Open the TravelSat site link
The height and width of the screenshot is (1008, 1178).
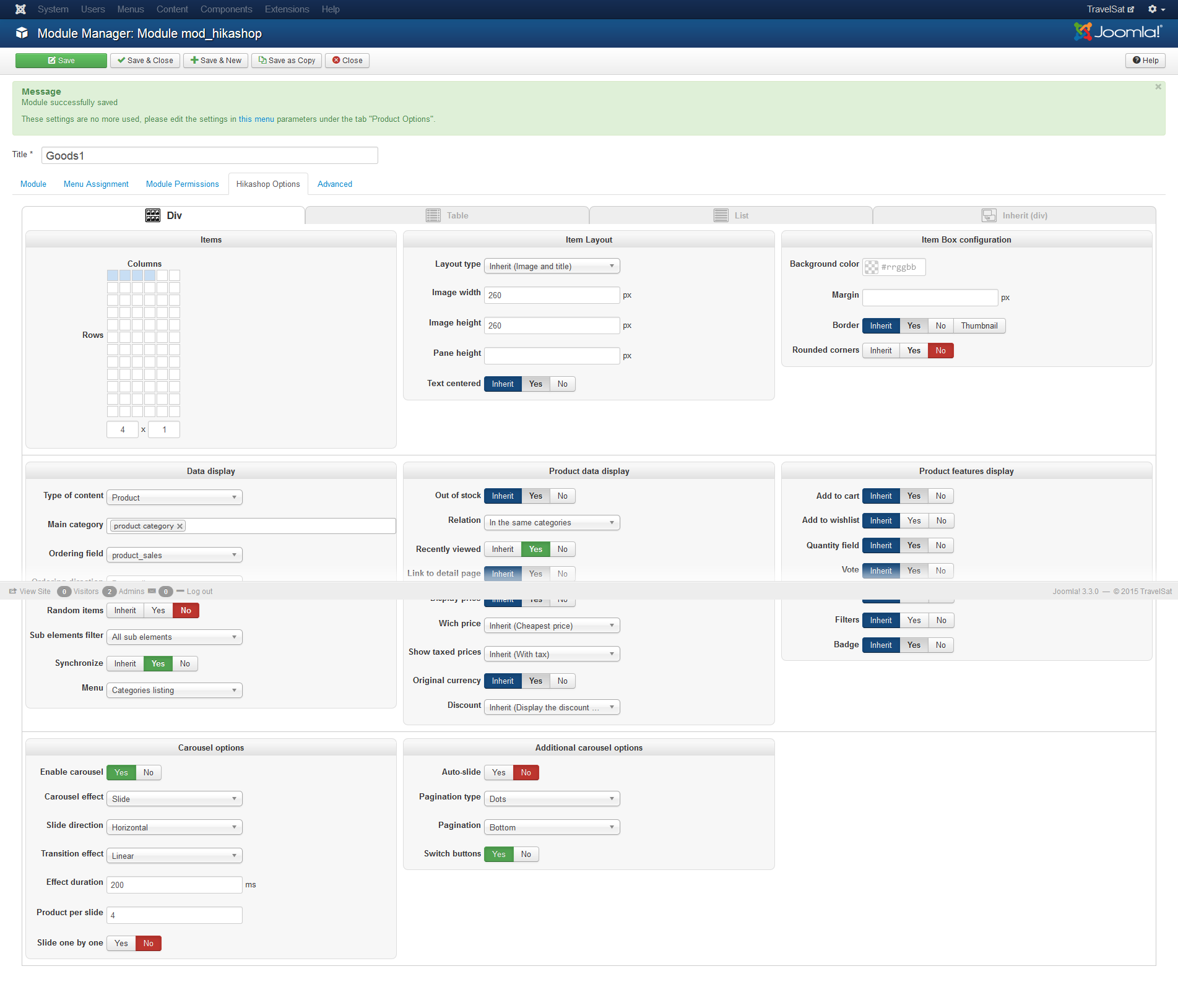pos(1111,9)
